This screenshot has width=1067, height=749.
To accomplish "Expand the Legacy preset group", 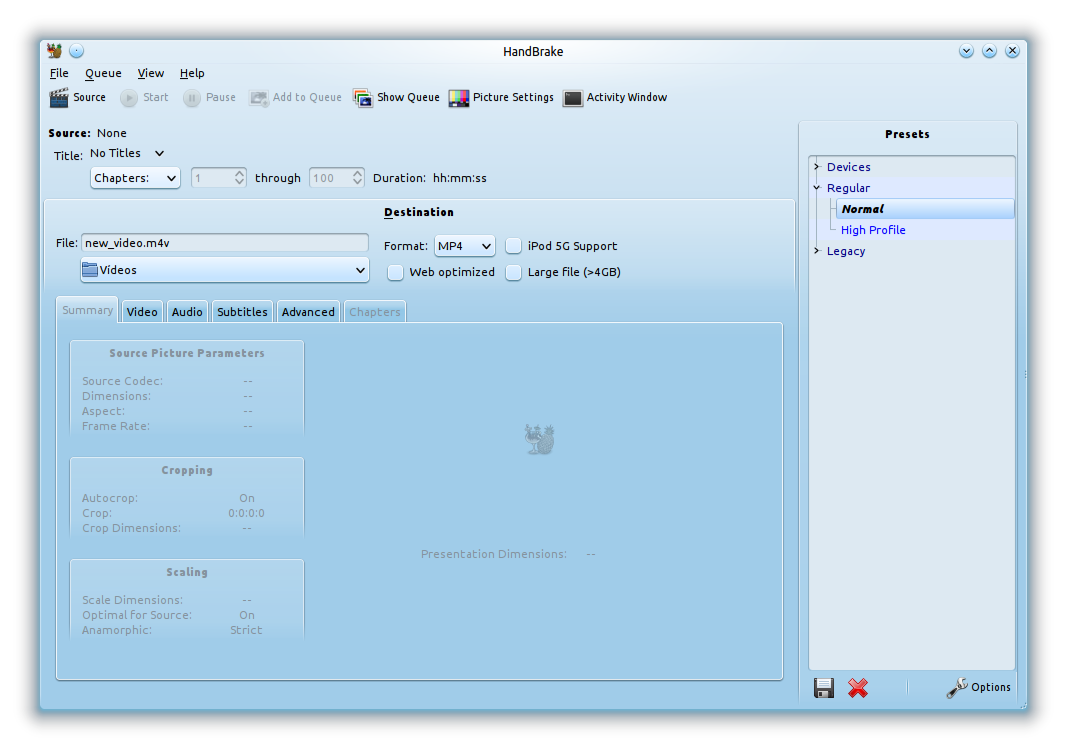I will 817,251.
